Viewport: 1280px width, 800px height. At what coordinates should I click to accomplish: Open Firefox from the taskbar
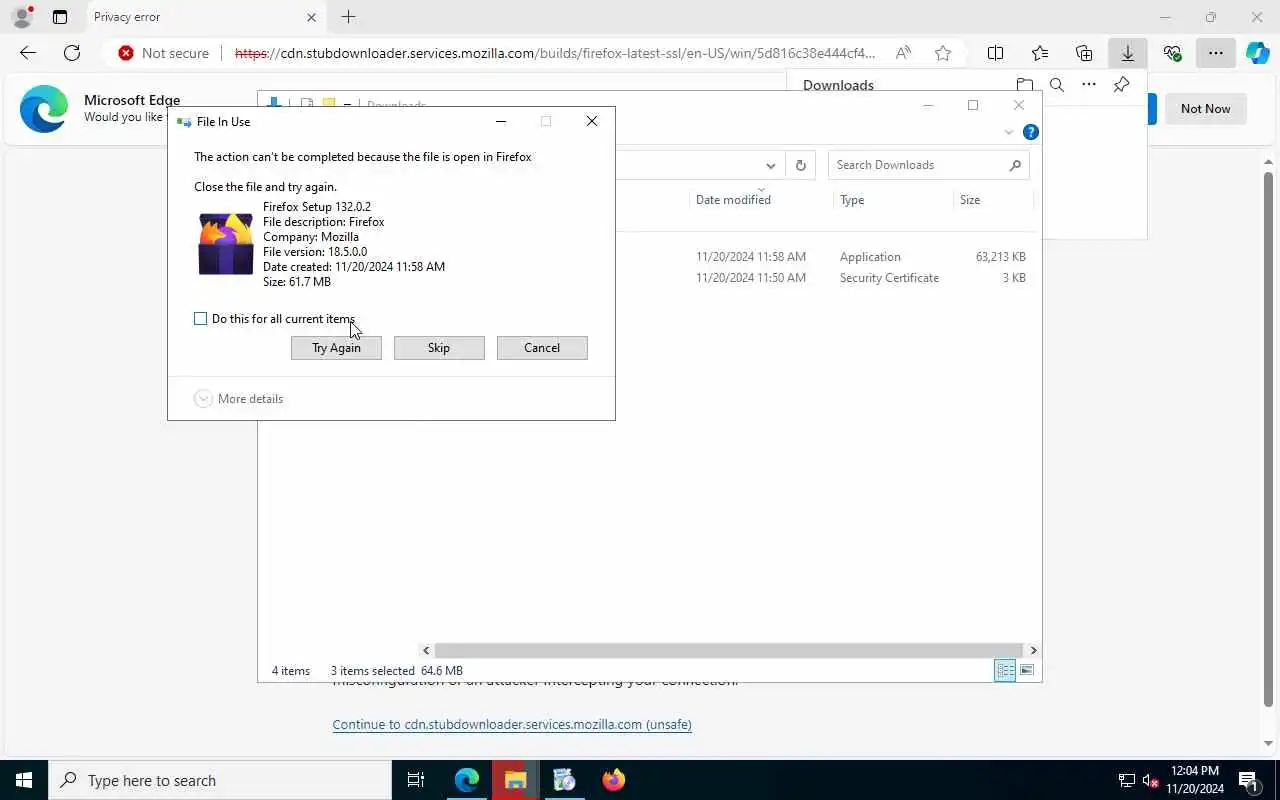pyautogui.click(x=614, y=780)
